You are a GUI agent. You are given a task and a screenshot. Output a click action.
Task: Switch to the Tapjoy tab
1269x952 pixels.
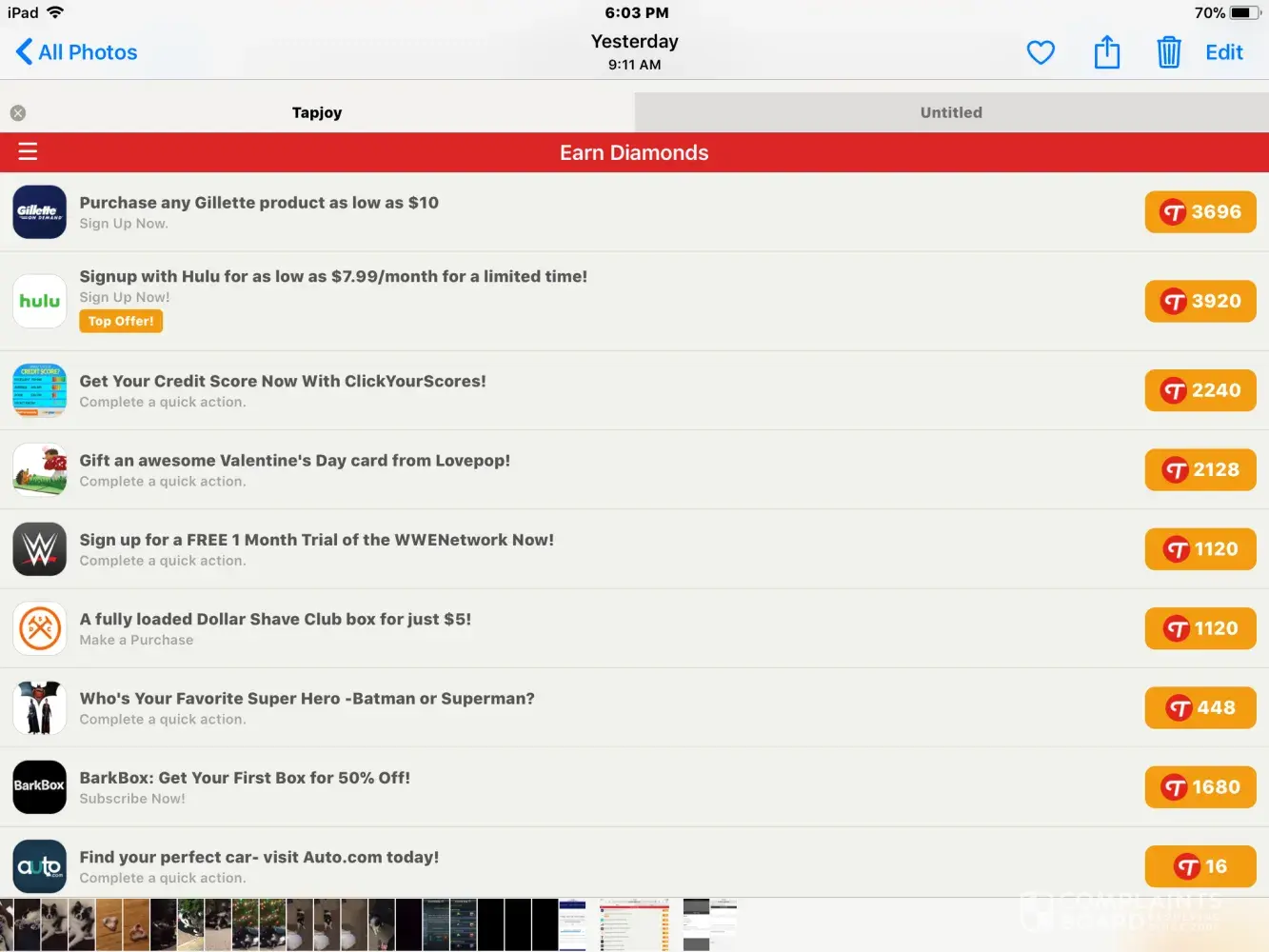pos(317,112)
